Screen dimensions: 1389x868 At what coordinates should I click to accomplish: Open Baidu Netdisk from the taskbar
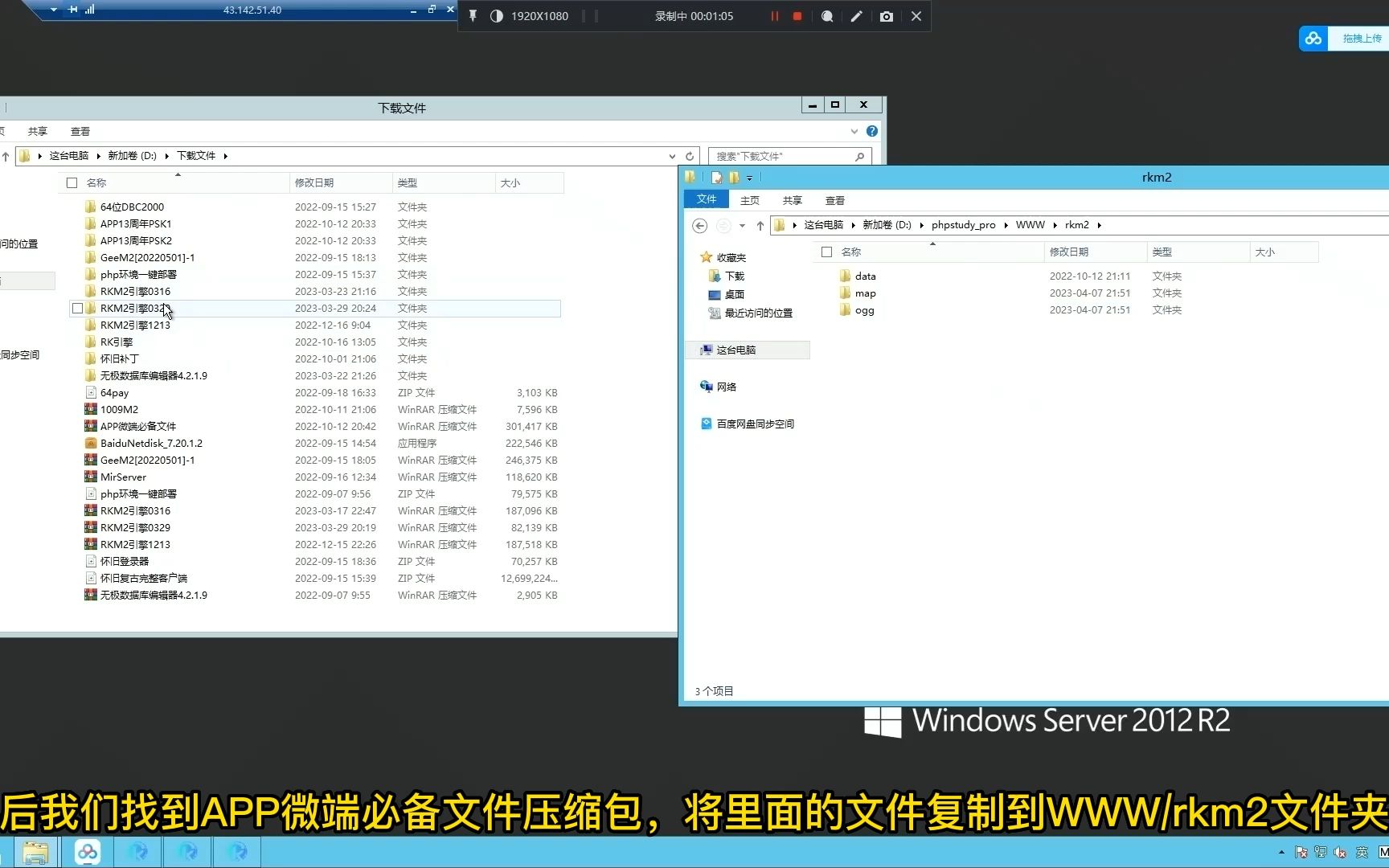point(87,851)
